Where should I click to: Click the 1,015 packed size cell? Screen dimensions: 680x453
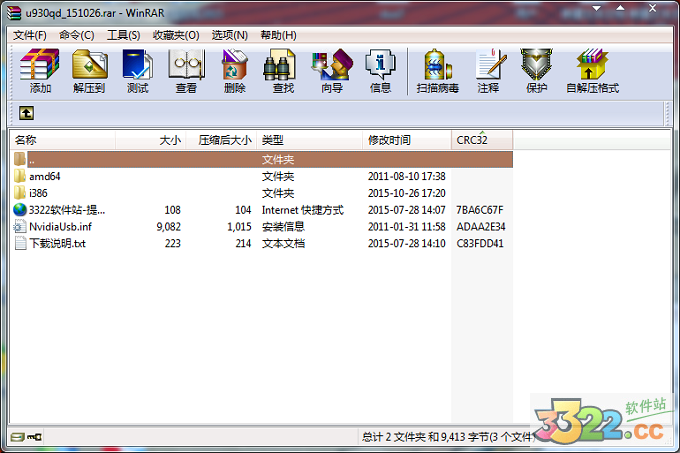pos(239,226)
